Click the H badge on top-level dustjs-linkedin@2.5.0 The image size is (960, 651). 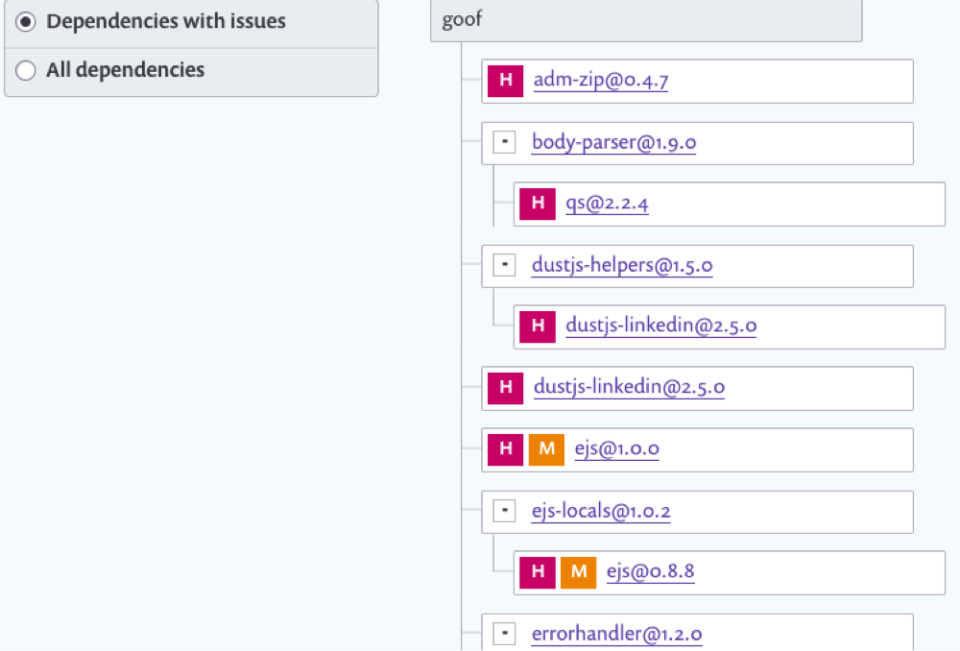[x=505, y=388]
